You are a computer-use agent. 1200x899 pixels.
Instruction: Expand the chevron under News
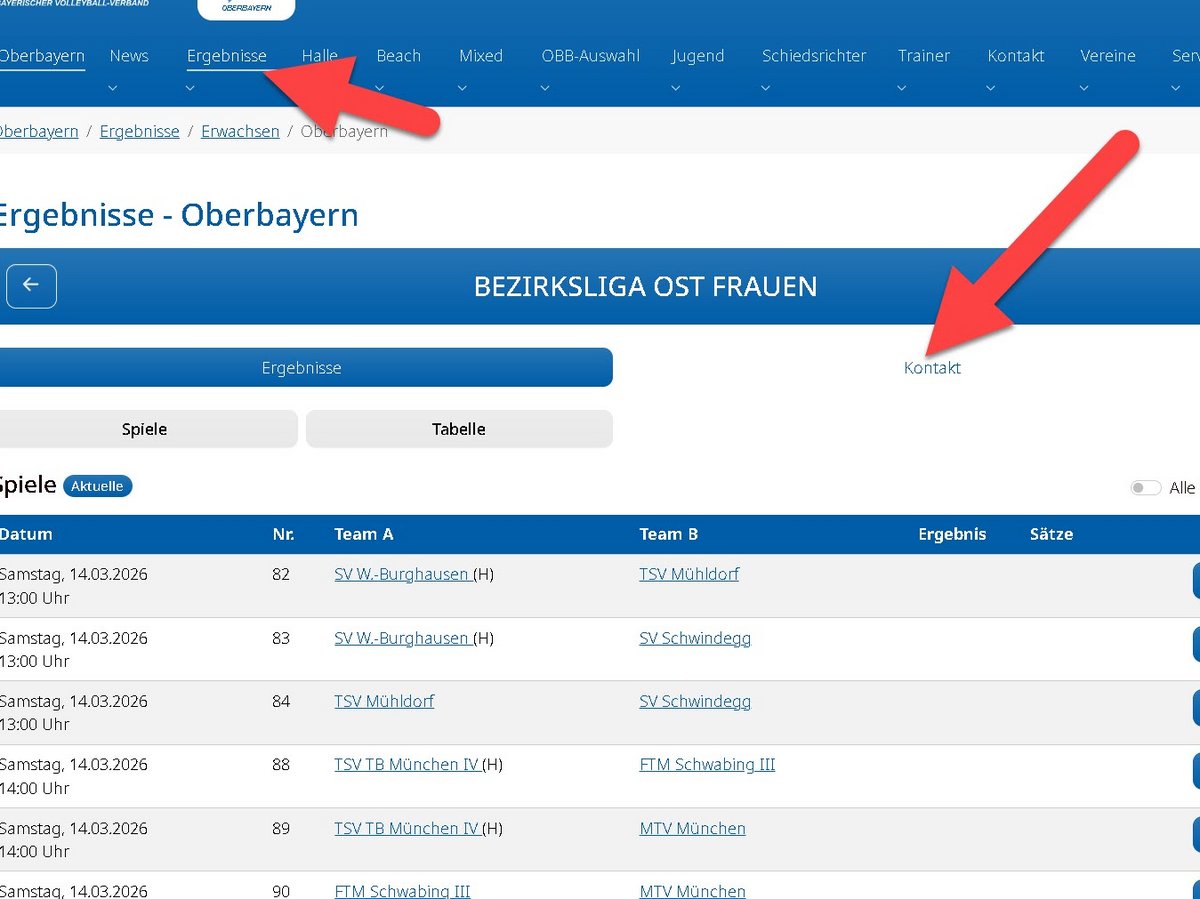(112, 88)
